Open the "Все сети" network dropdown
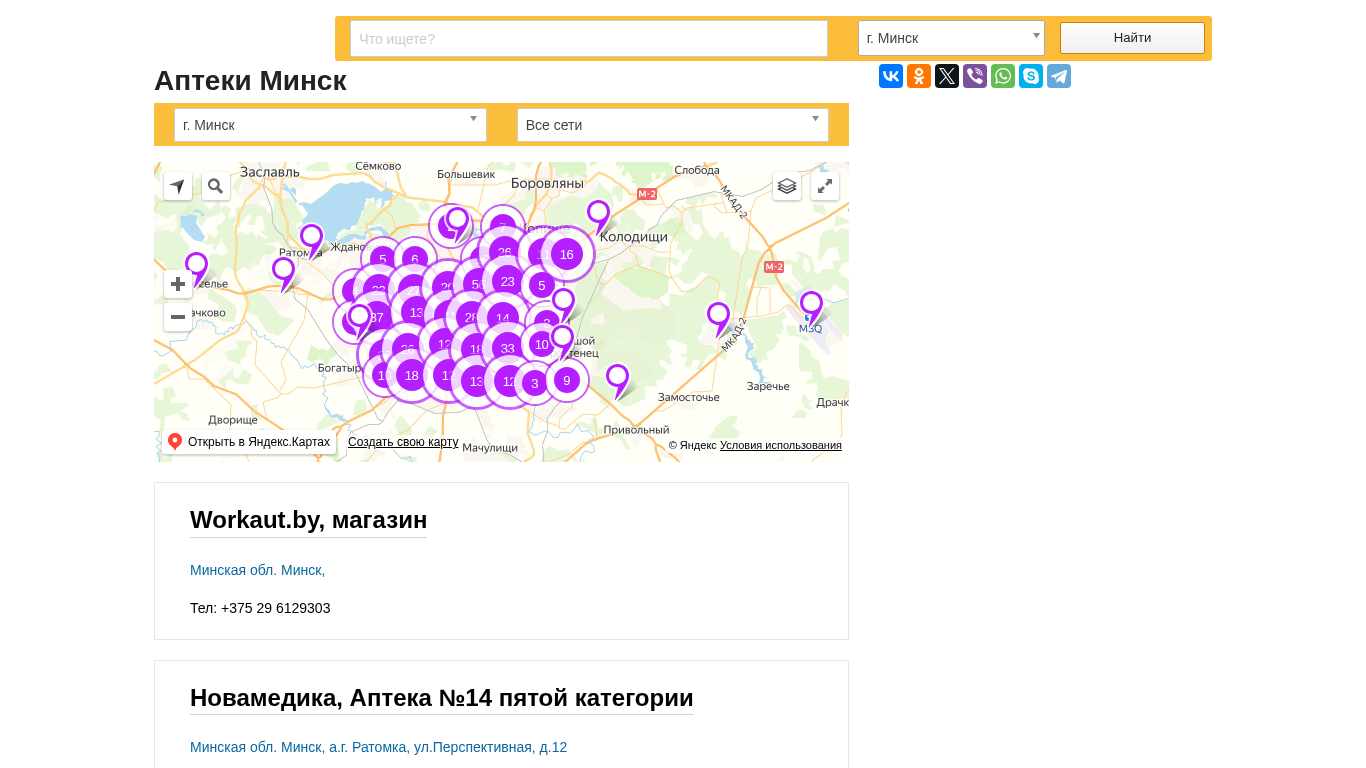 point(672,125)
